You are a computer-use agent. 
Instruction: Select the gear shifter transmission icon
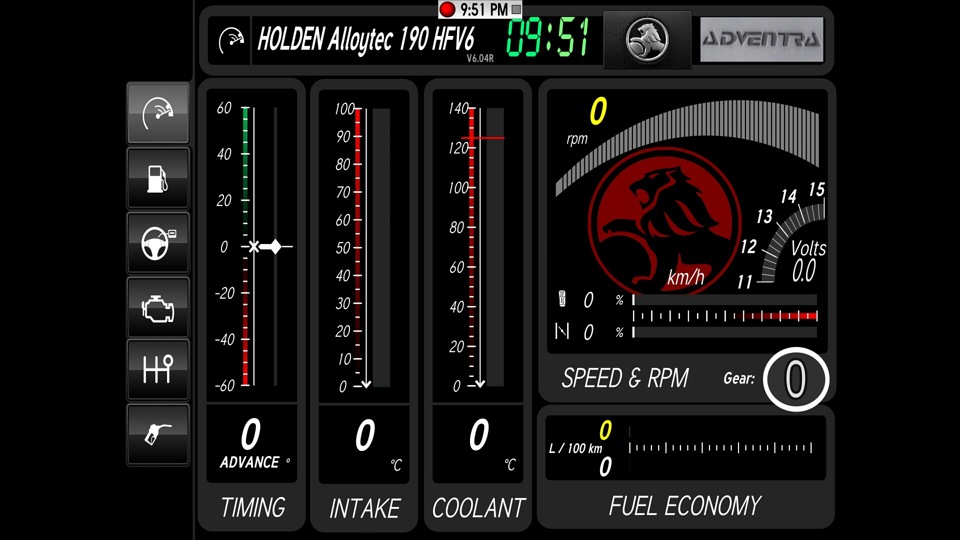coord(158,370)
